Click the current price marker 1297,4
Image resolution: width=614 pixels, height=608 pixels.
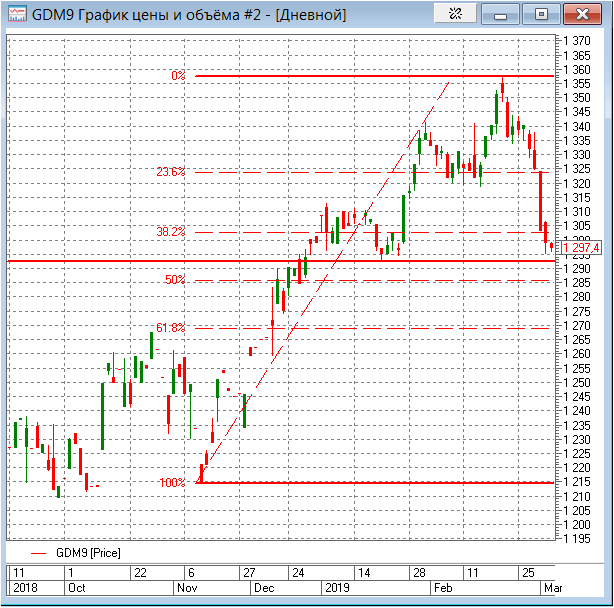click(x=581, y=248)
